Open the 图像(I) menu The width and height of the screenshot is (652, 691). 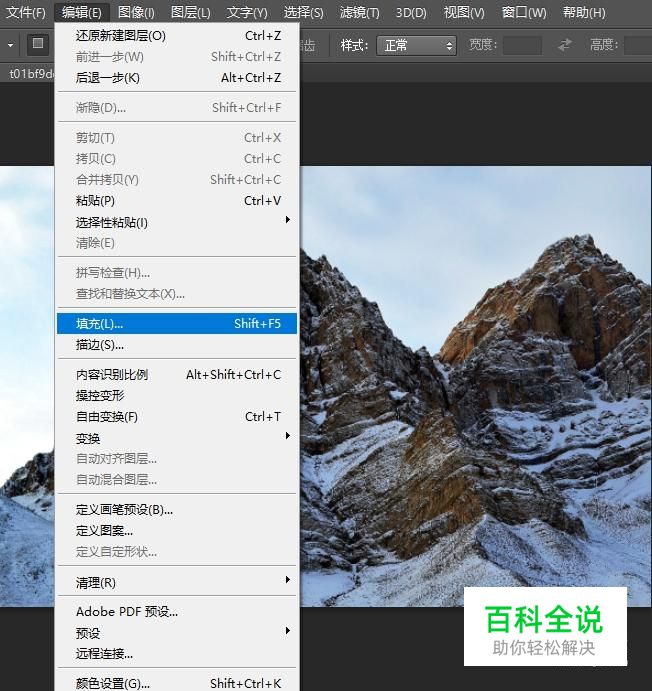136,12
